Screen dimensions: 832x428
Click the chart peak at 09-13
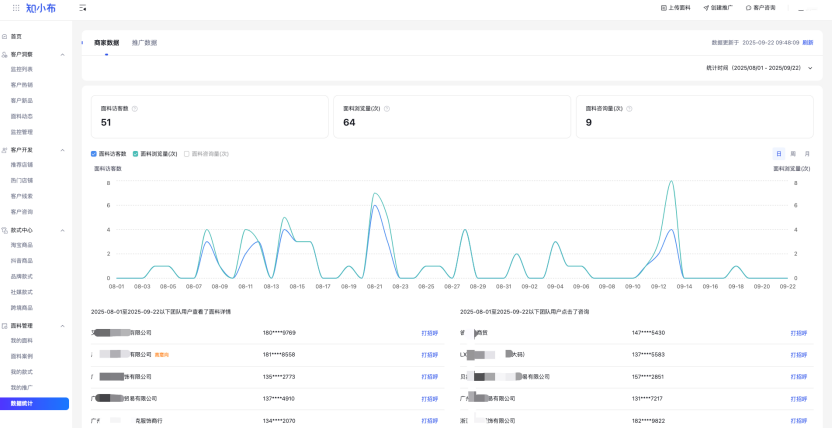click(x=671, y=181)
